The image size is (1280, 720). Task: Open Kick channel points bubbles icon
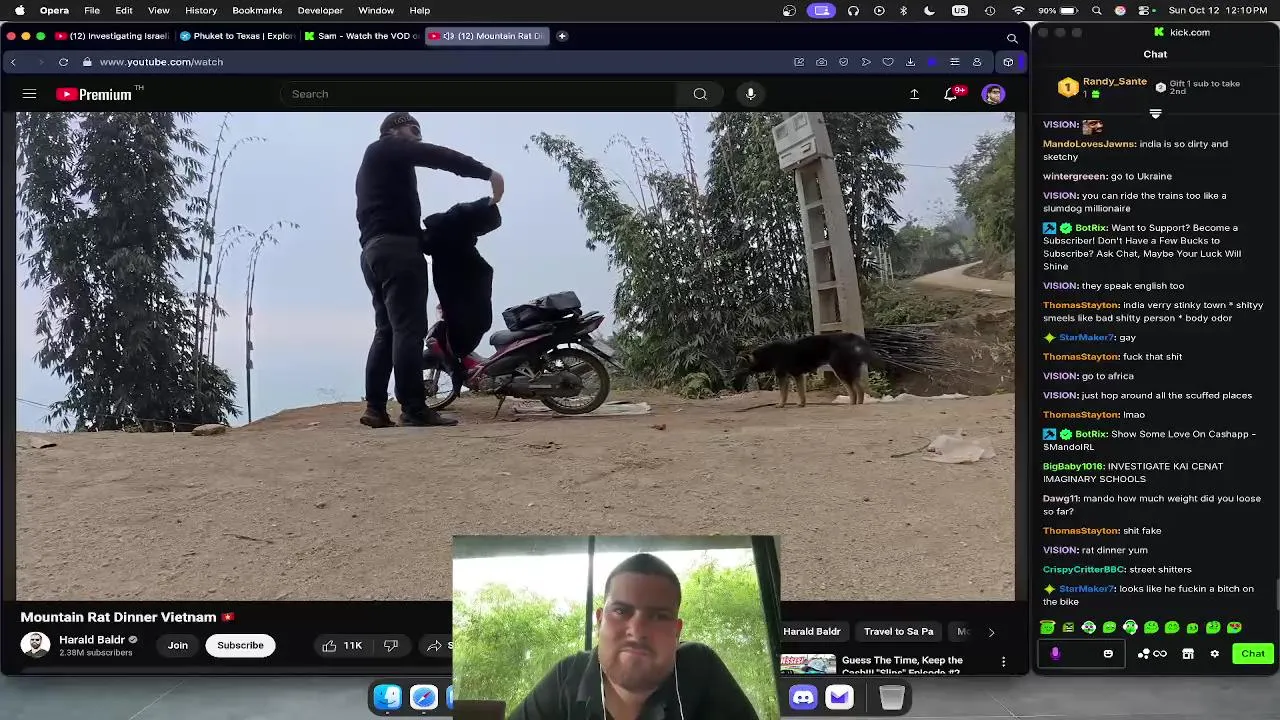pyautogui.click(x=1143, y=654)
